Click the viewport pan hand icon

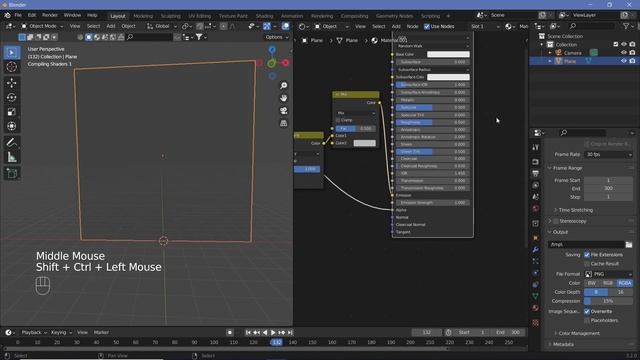point(283,98)
